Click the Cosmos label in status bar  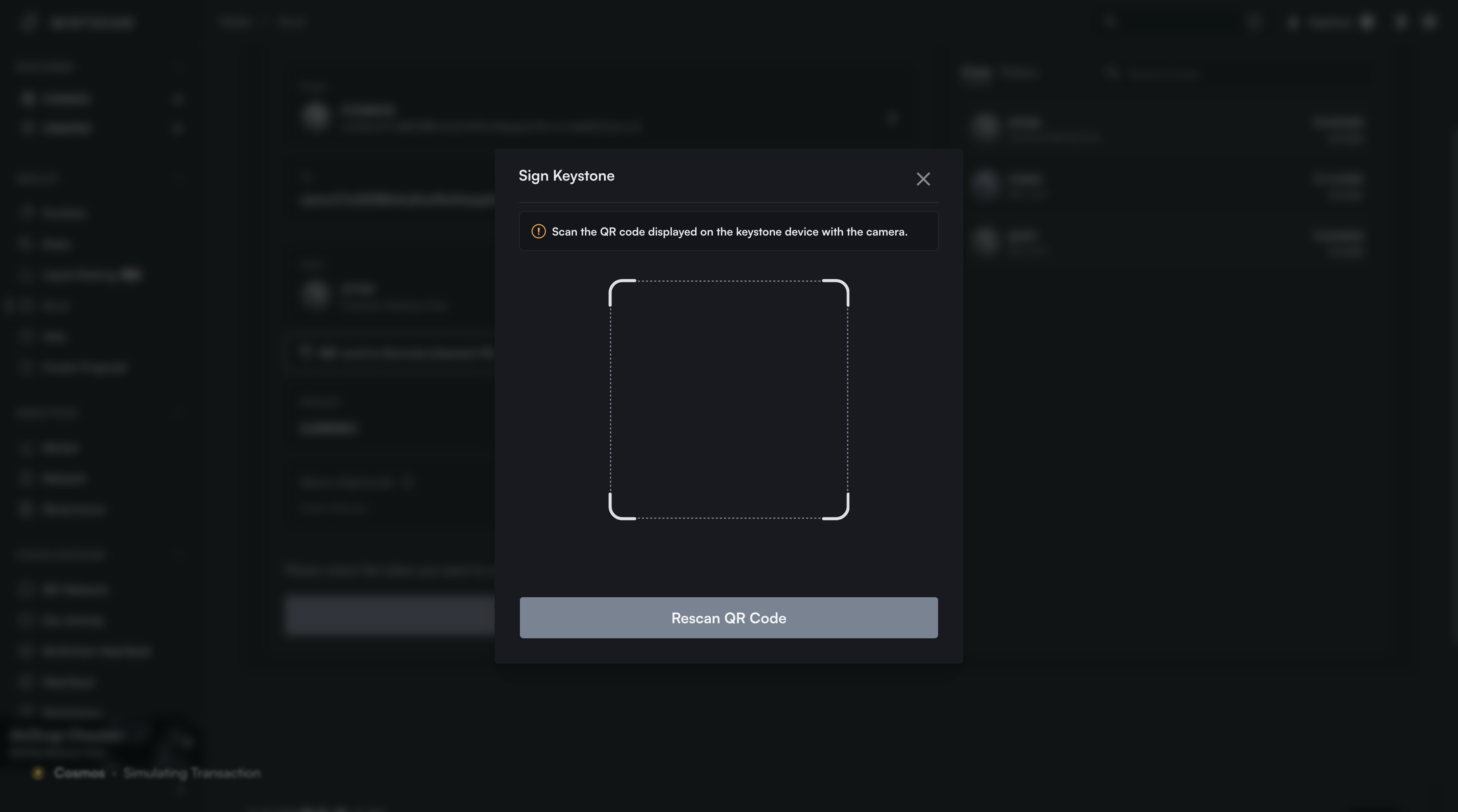[x=79, y=773]
